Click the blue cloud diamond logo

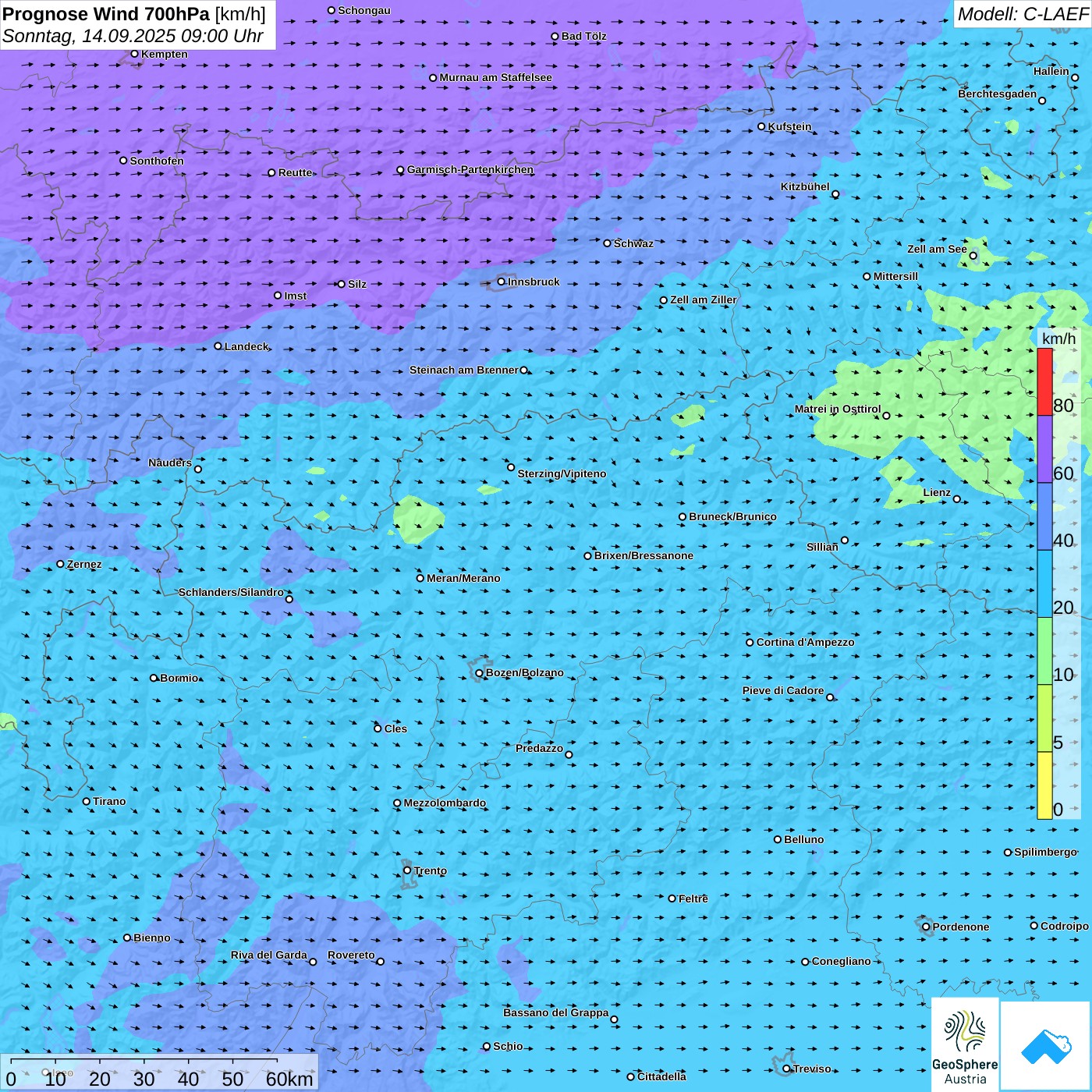1046,1046
